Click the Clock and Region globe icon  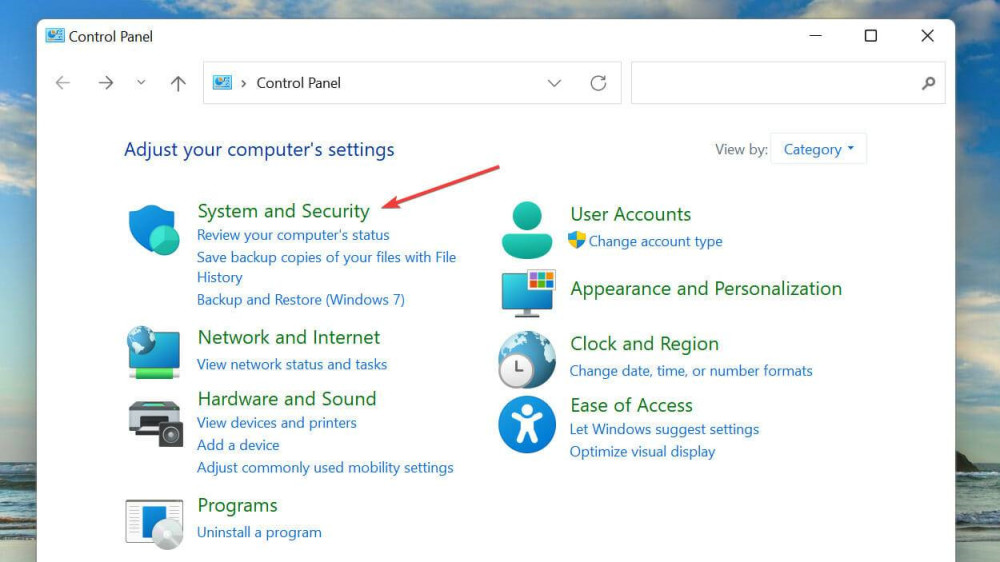click(x=526, y=359)
